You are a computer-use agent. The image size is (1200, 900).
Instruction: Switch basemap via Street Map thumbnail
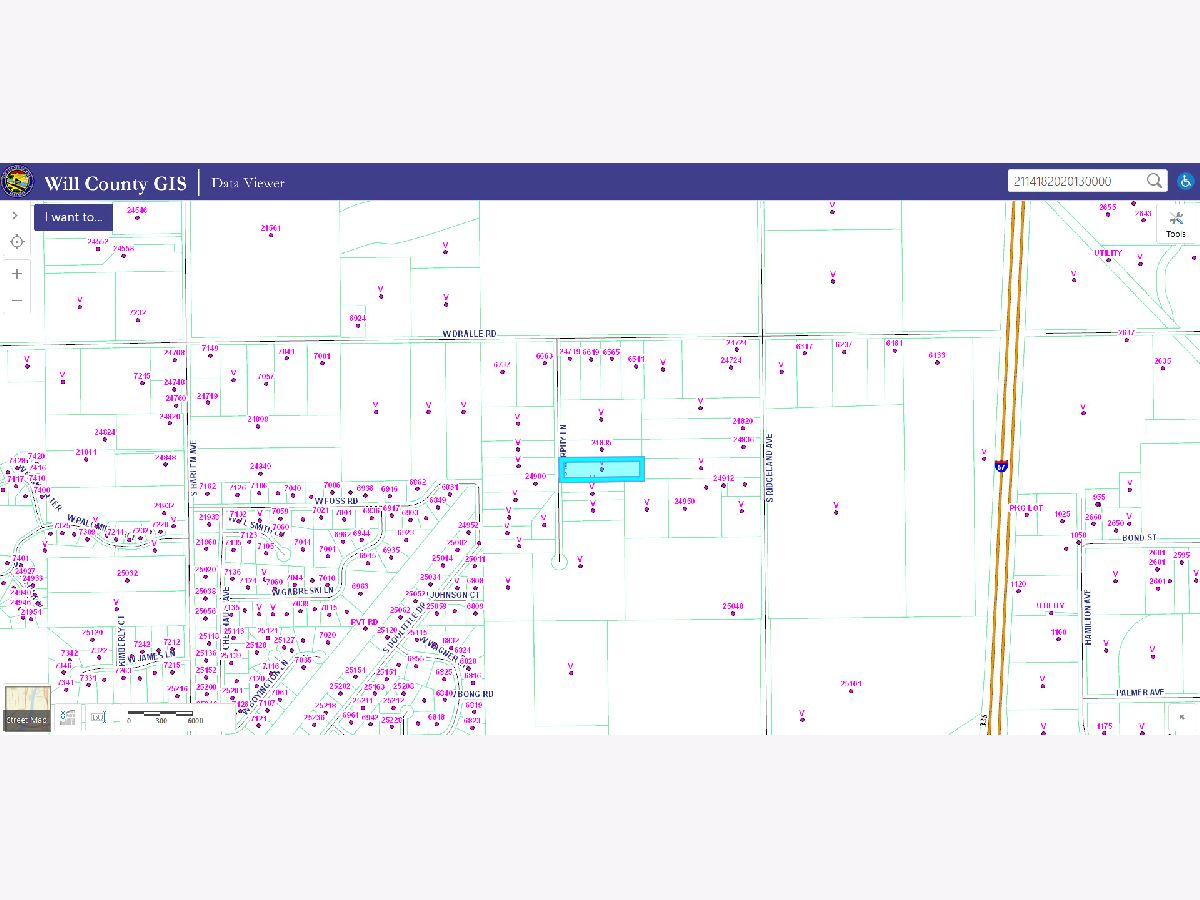(26, 708)
